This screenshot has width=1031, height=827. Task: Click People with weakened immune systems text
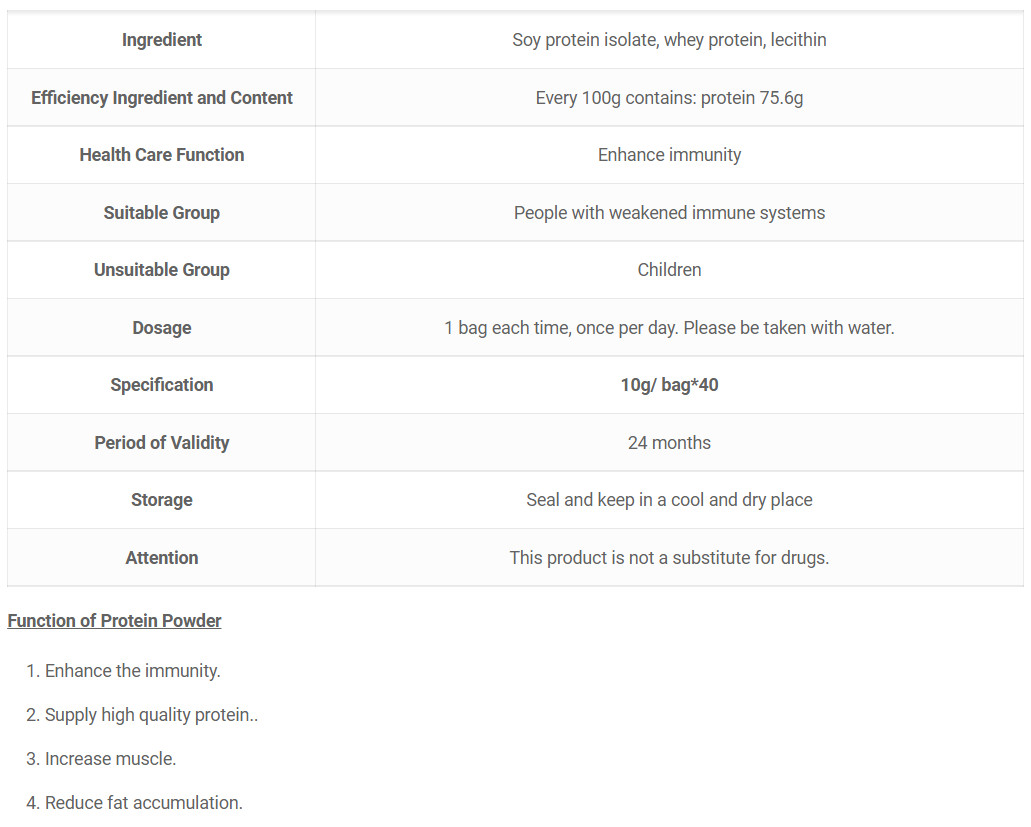pos(669,213)
